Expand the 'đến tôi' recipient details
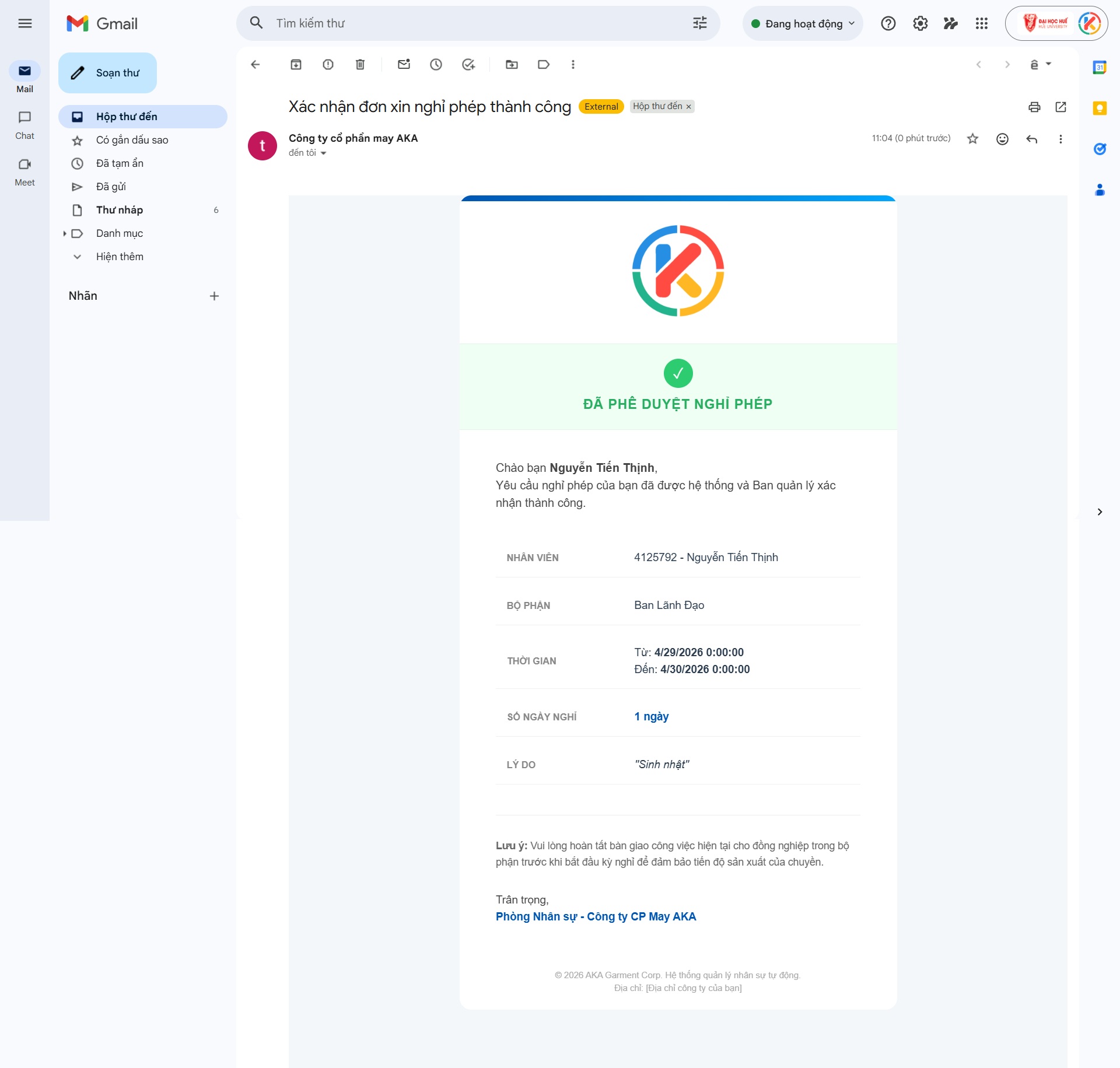1120x1068 pixels. pos(324,153)
